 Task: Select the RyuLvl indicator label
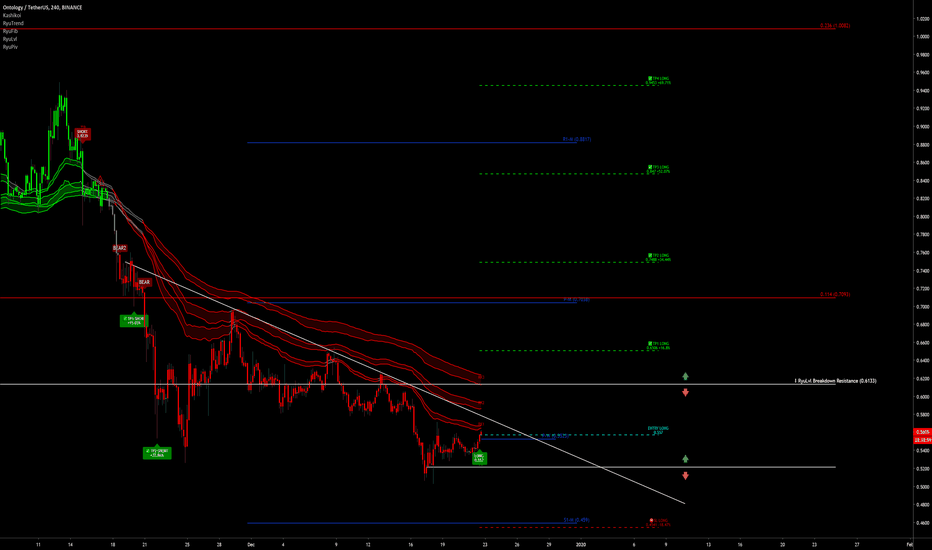10,39
